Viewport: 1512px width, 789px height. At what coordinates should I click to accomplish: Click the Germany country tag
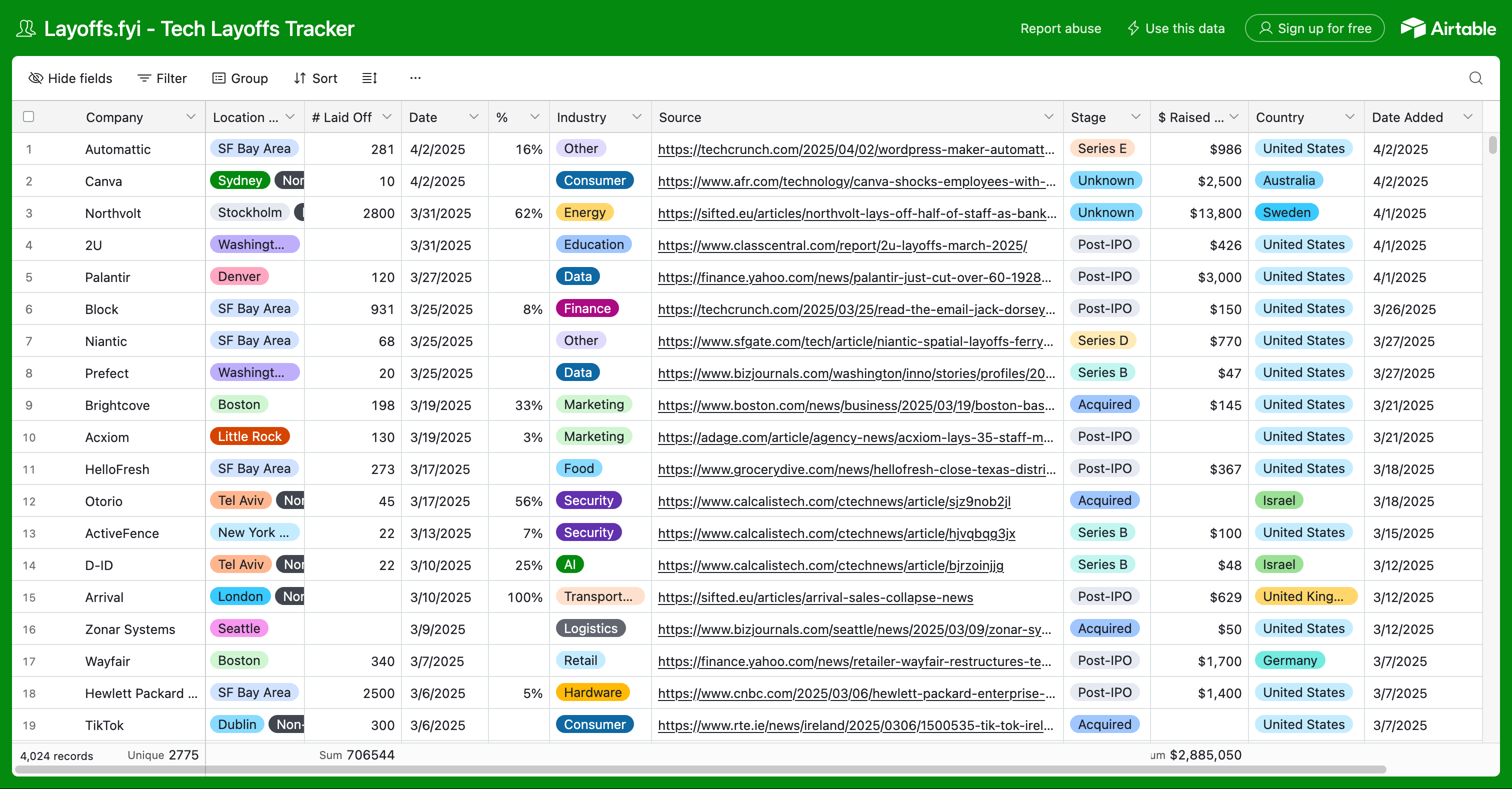point(1289,660)
